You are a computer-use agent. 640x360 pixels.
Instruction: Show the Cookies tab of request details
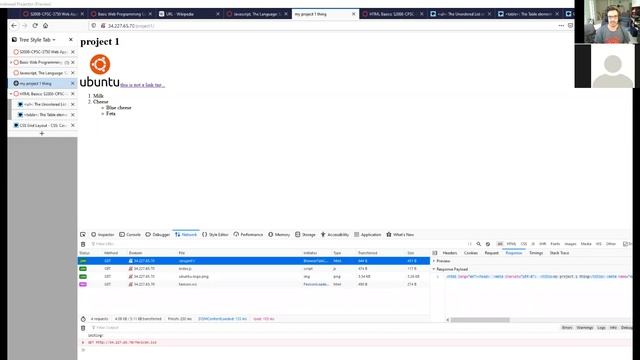coord(471,253)
